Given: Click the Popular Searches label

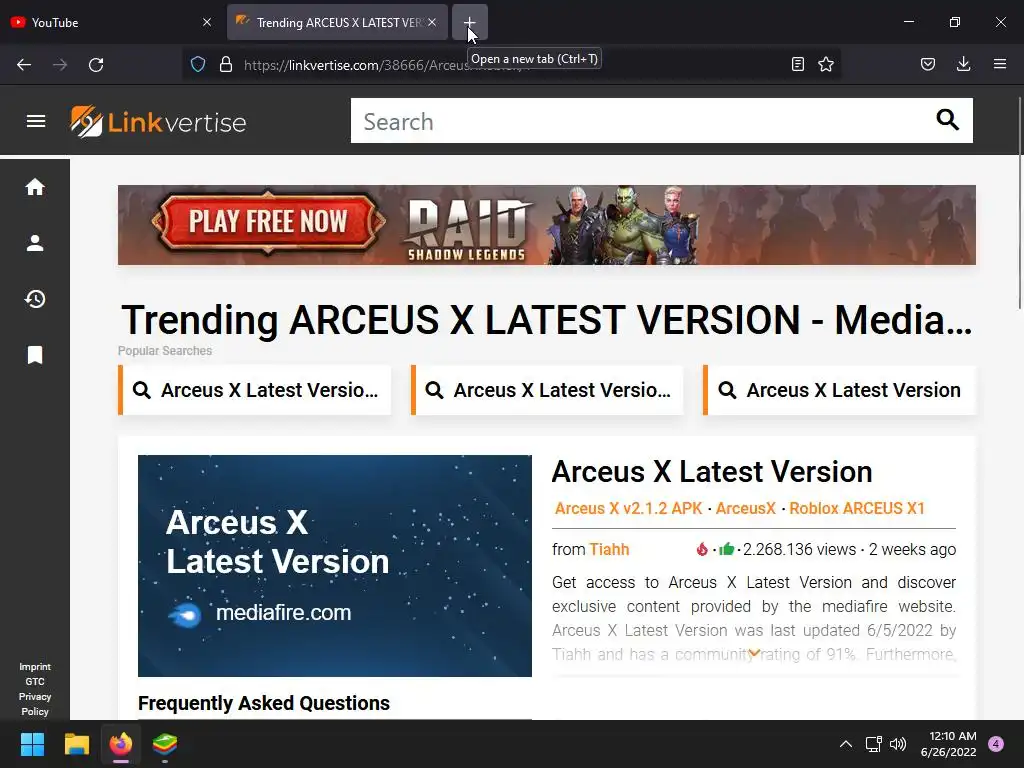Looking at the screenshot, I should click(x=165, y=351).
